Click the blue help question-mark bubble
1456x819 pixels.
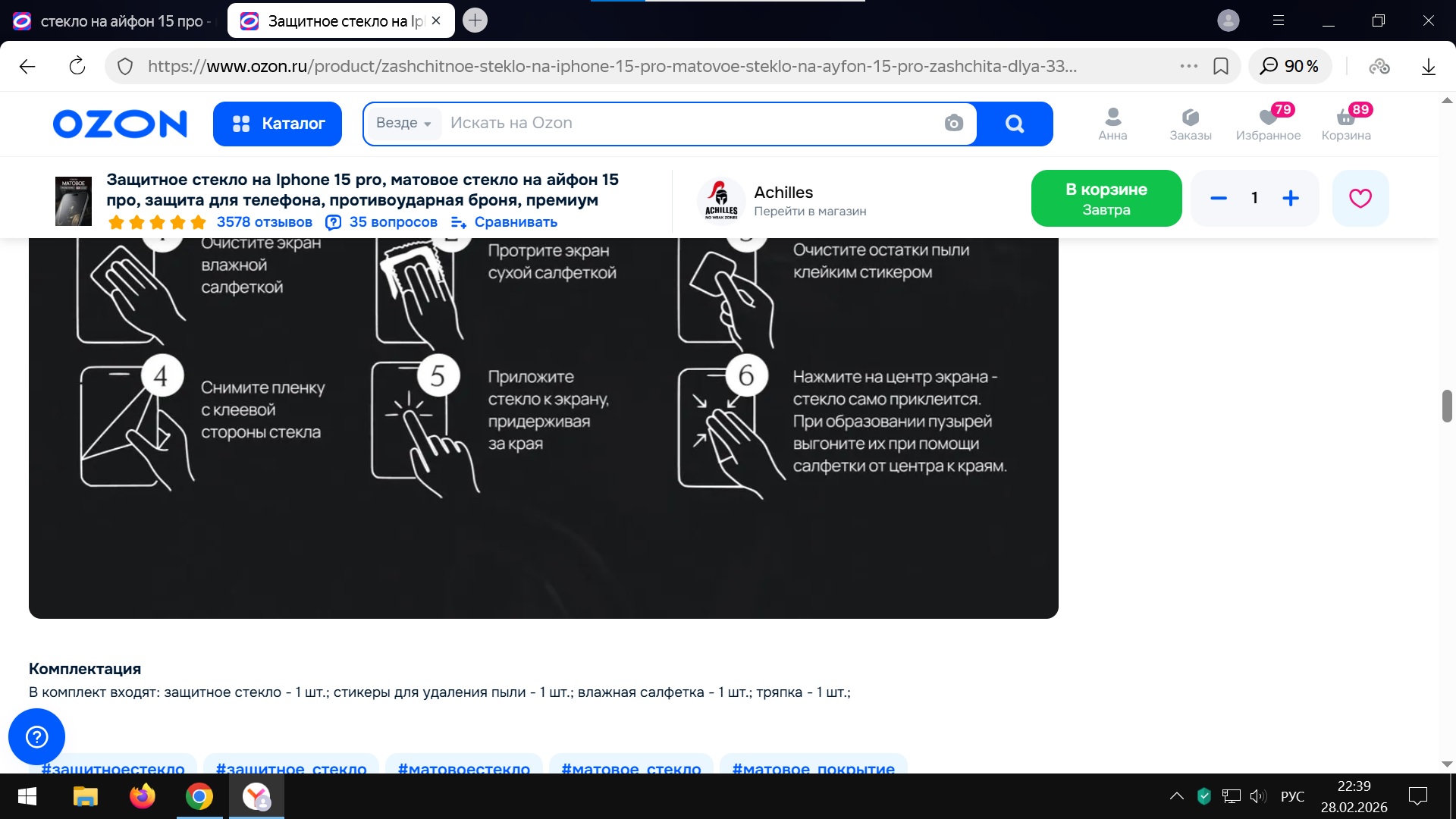coord(36,736)
